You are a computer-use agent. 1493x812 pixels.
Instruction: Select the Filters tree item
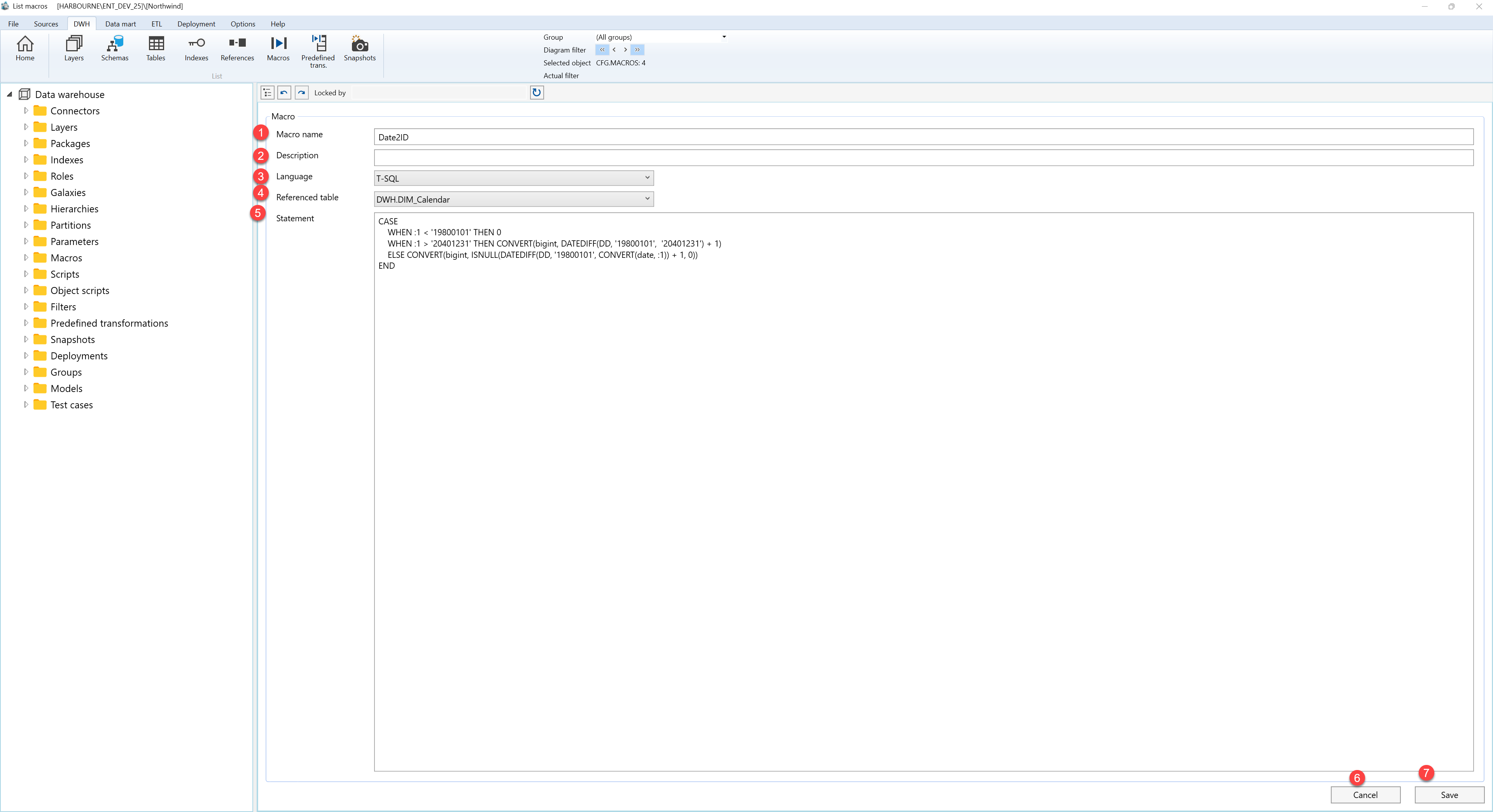[63, 306]
